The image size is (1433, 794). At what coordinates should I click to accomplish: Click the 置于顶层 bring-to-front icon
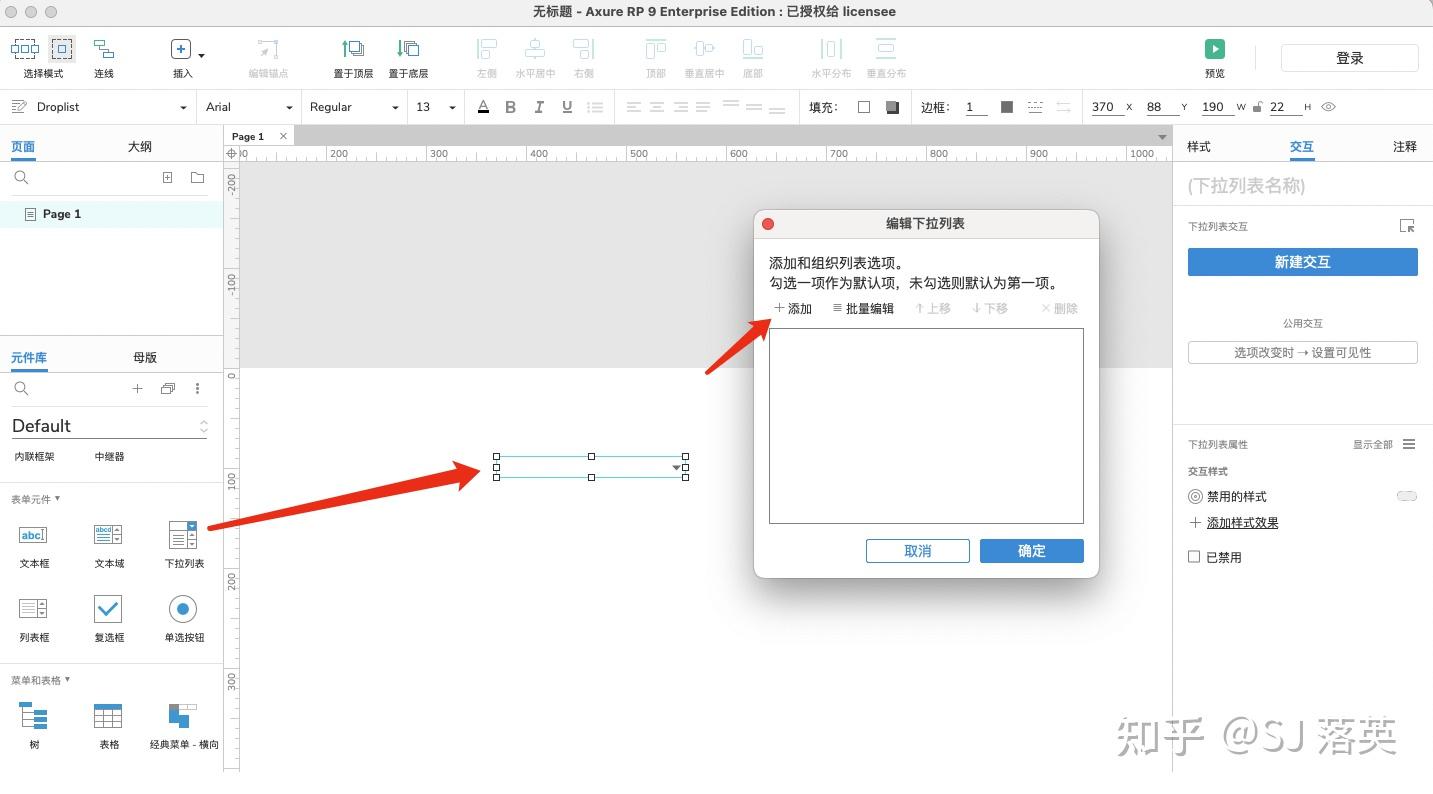click(352, 47)
